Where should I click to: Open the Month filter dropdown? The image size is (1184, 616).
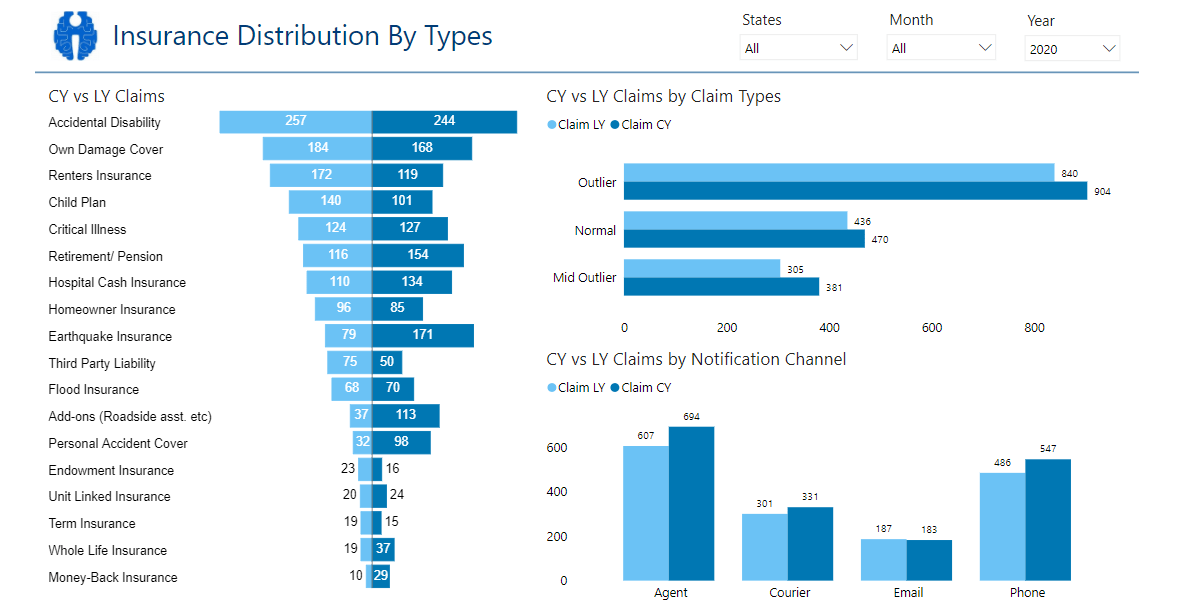pos(941,46)
